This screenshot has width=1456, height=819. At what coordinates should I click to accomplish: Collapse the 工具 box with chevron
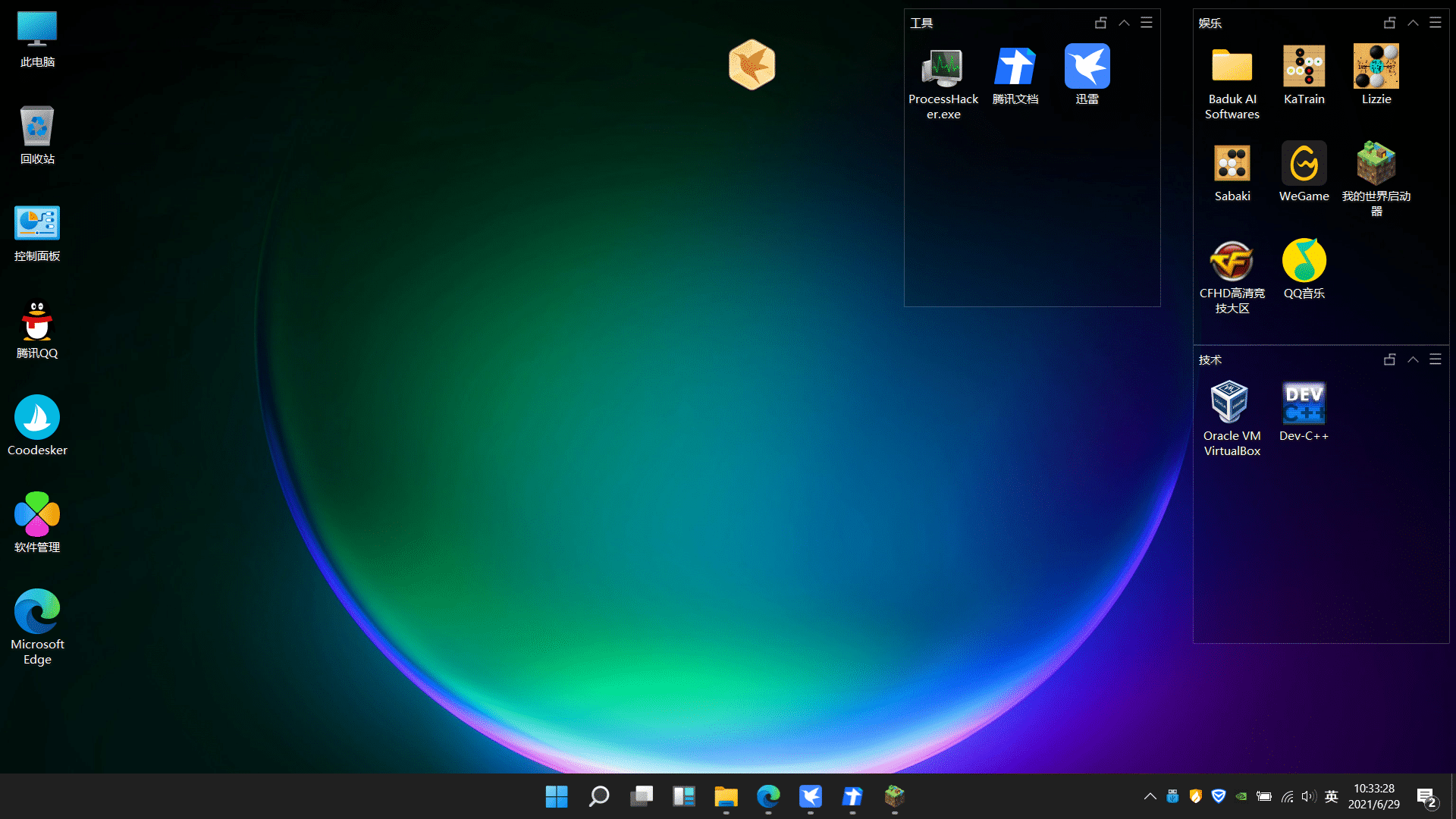(1124, 23)
